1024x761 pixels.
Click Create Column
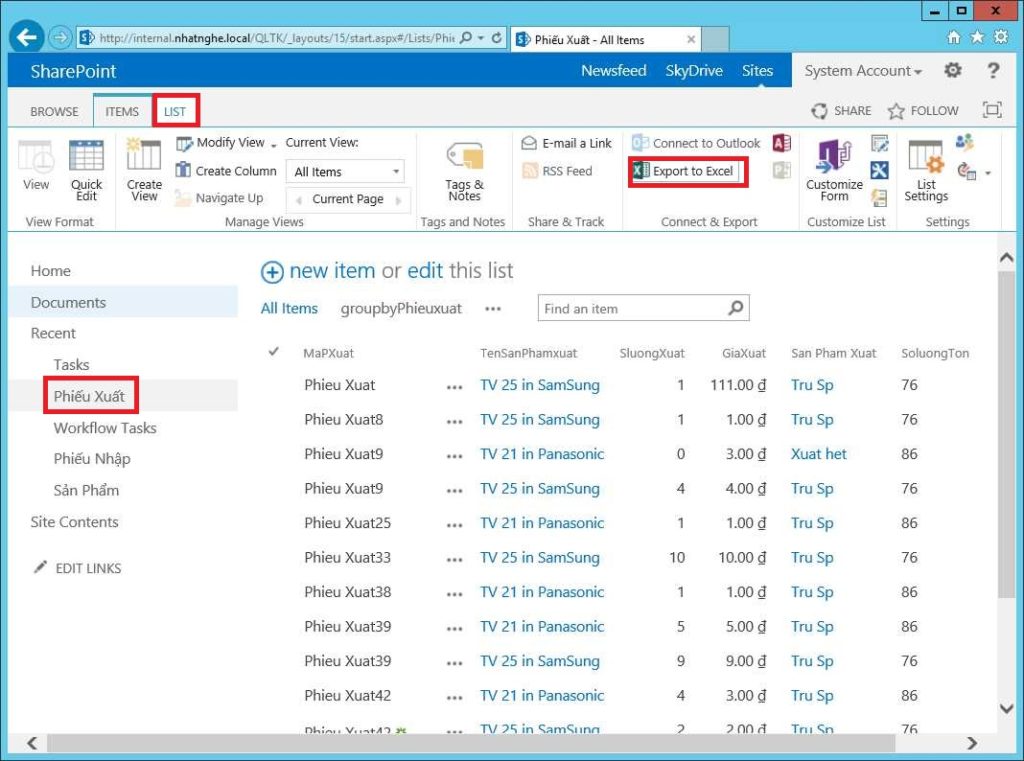[x=226, y=170]
